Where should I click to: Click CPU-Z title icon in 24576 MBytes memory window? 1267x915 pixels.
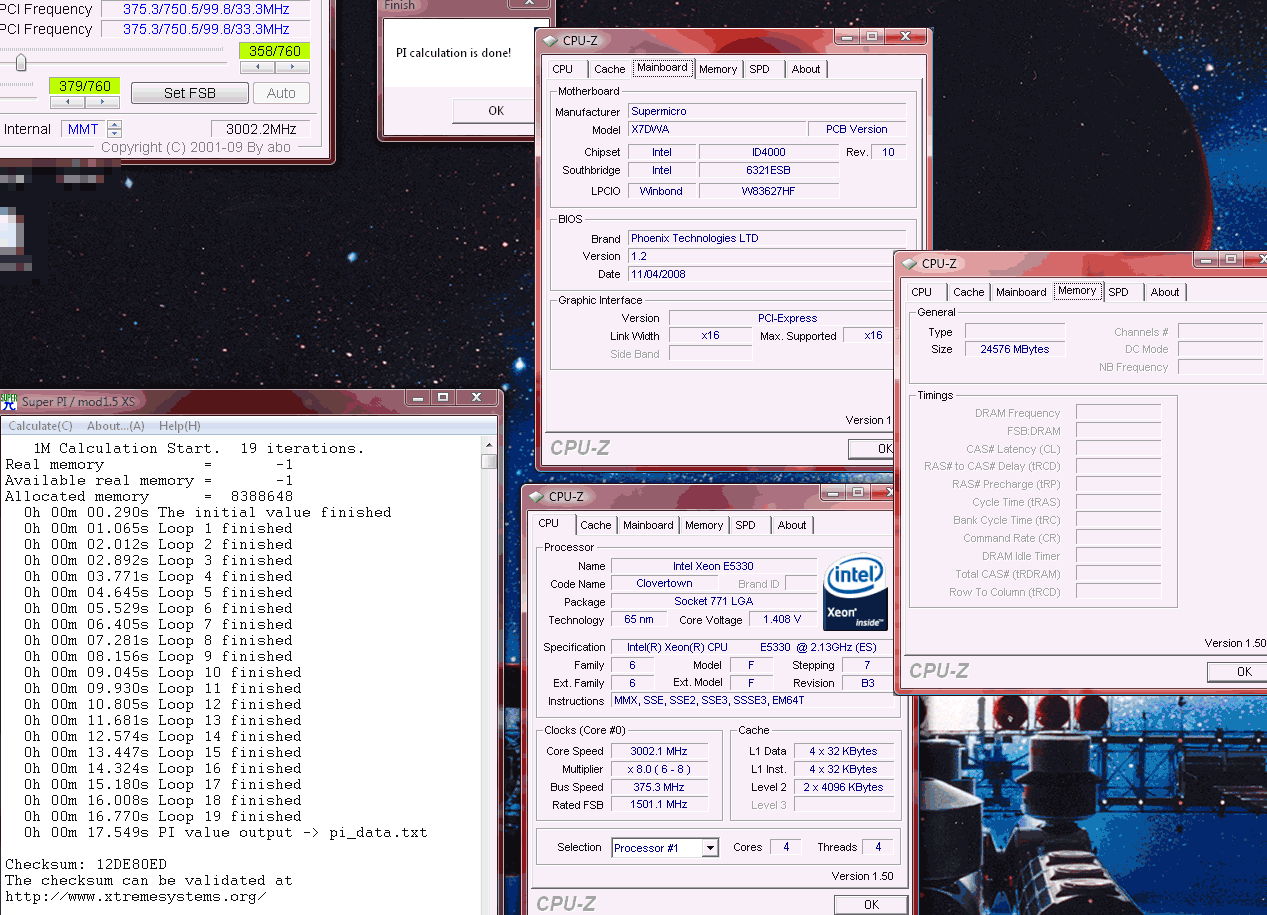click(909, 264)
